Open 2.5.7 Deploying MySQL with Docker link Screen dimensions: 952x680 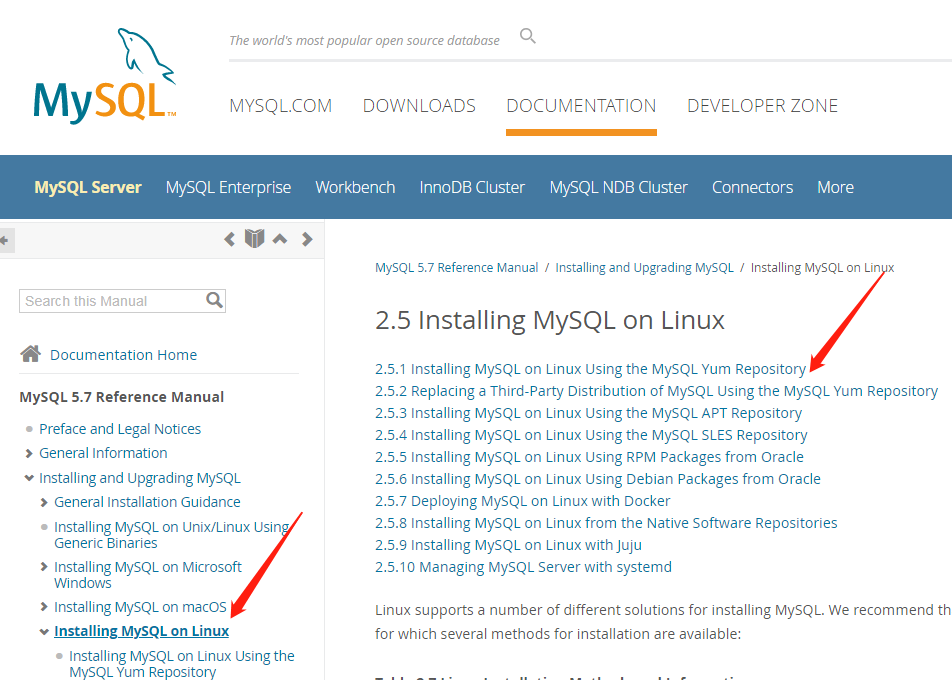tap(523, 501)
